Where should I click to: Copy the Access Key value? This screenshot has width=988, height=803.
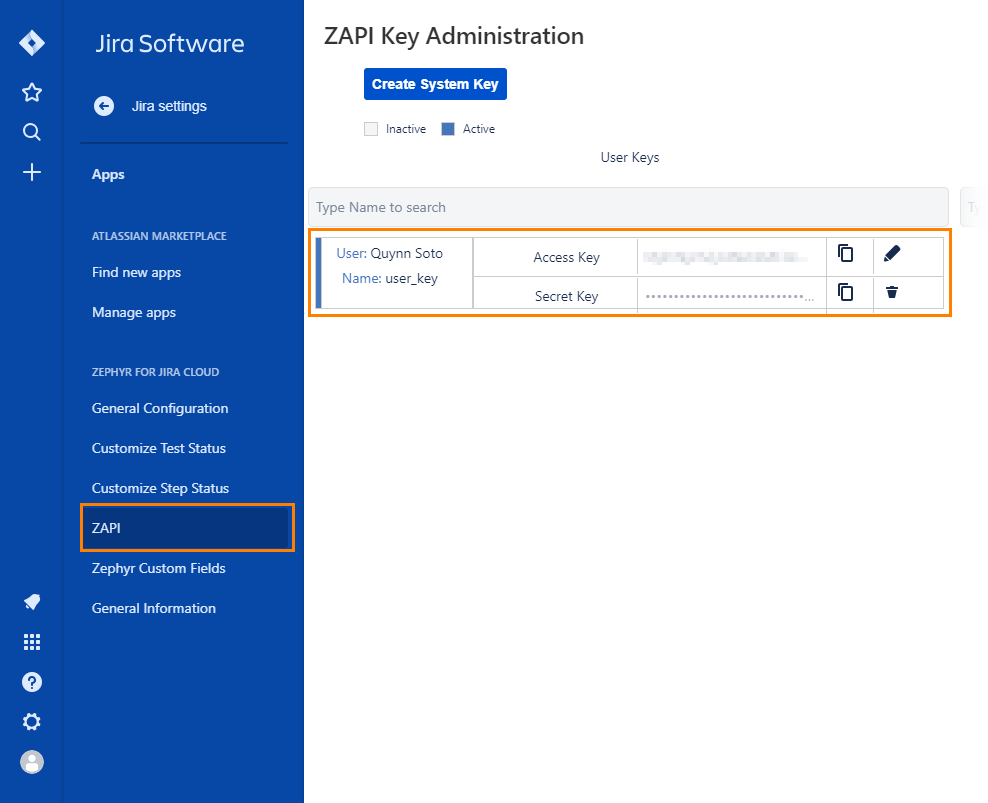(846, 253)
